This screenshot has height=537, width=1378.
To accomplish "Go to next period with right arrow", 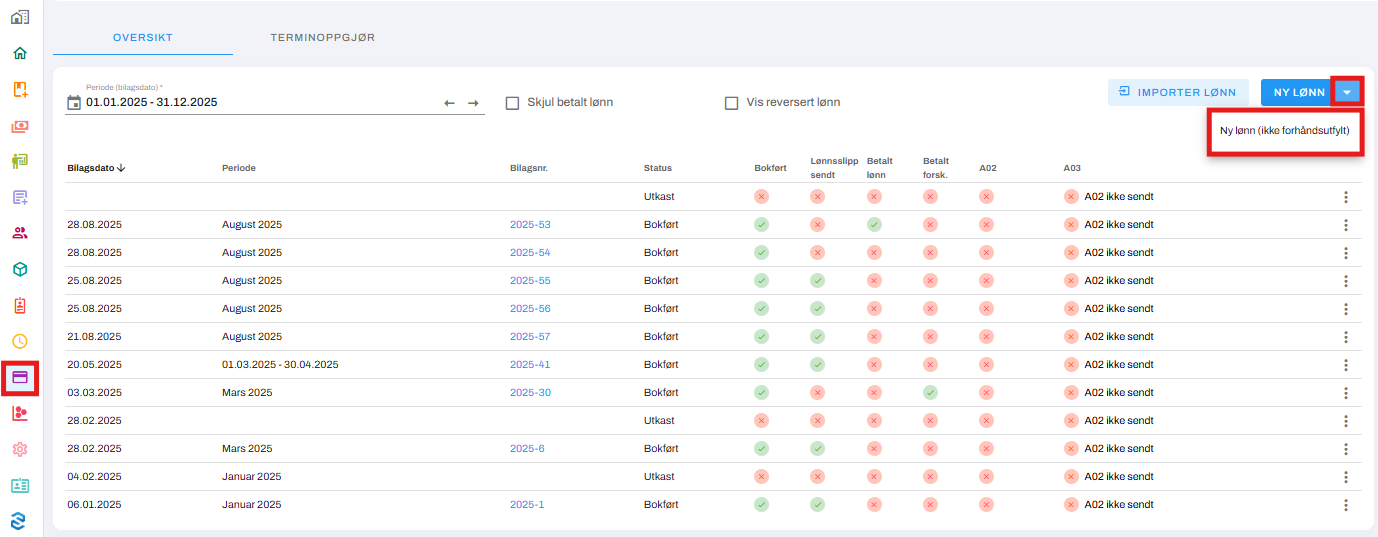I will pyautogui.click(x=473, y=103).
